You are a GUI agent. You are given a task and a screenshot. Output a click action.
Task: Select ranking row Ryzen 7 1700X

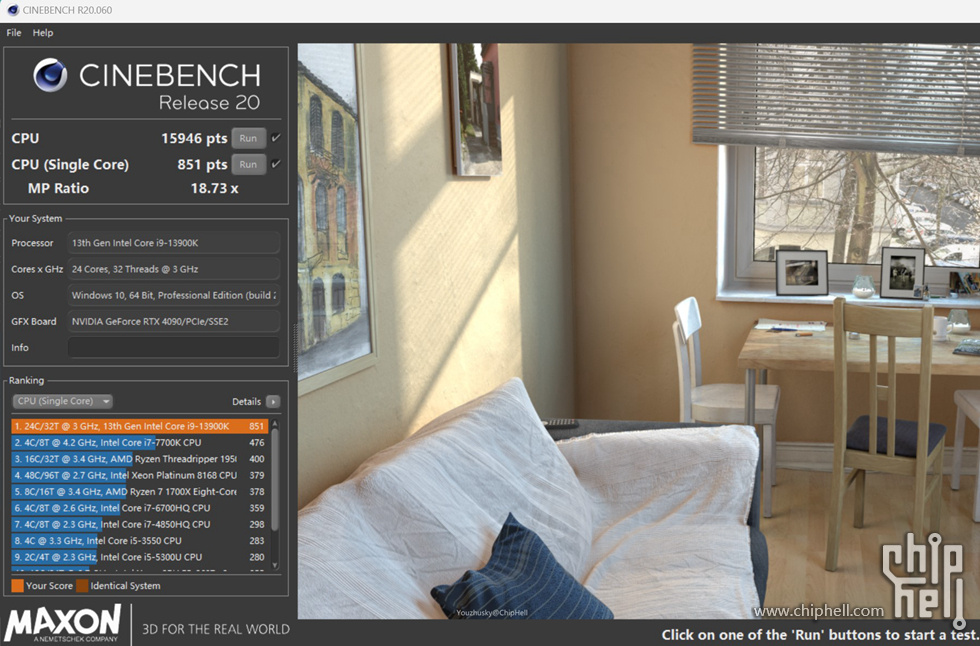pos(139,492)
